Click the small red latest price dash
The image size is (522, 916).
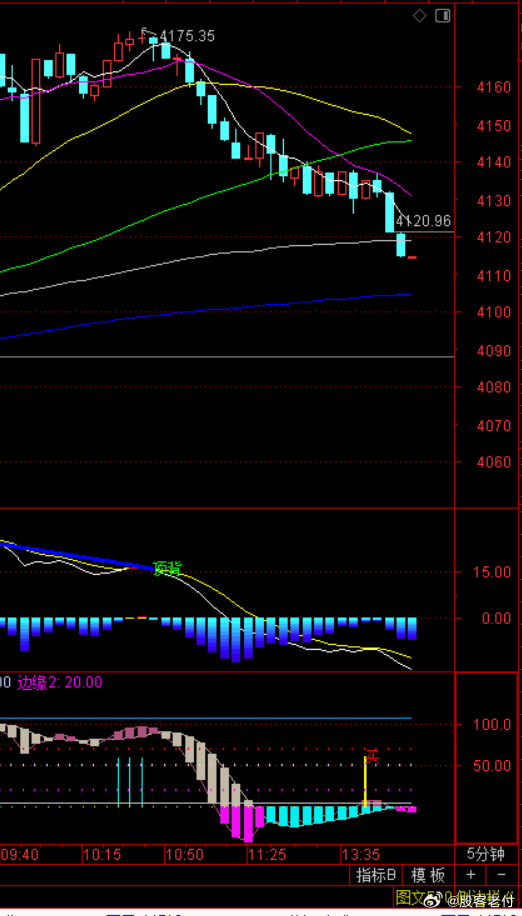pos(412,257)
